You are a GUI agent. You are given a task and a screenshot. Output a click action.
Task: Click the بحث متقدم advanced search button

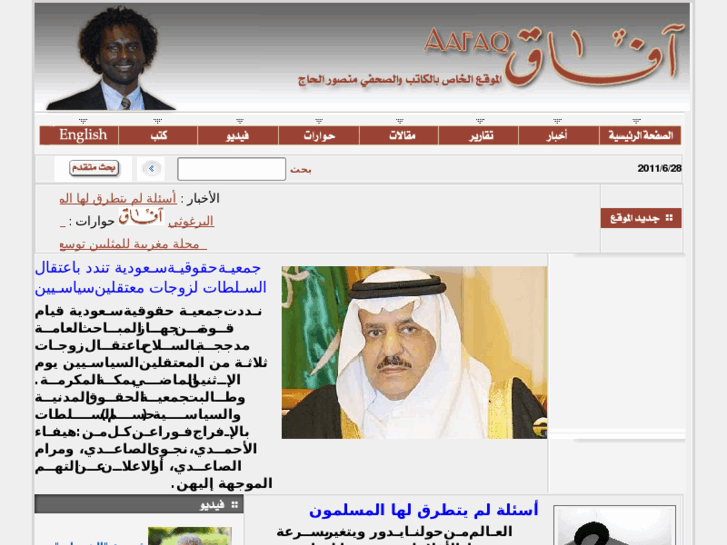click(x=94, y=168)
